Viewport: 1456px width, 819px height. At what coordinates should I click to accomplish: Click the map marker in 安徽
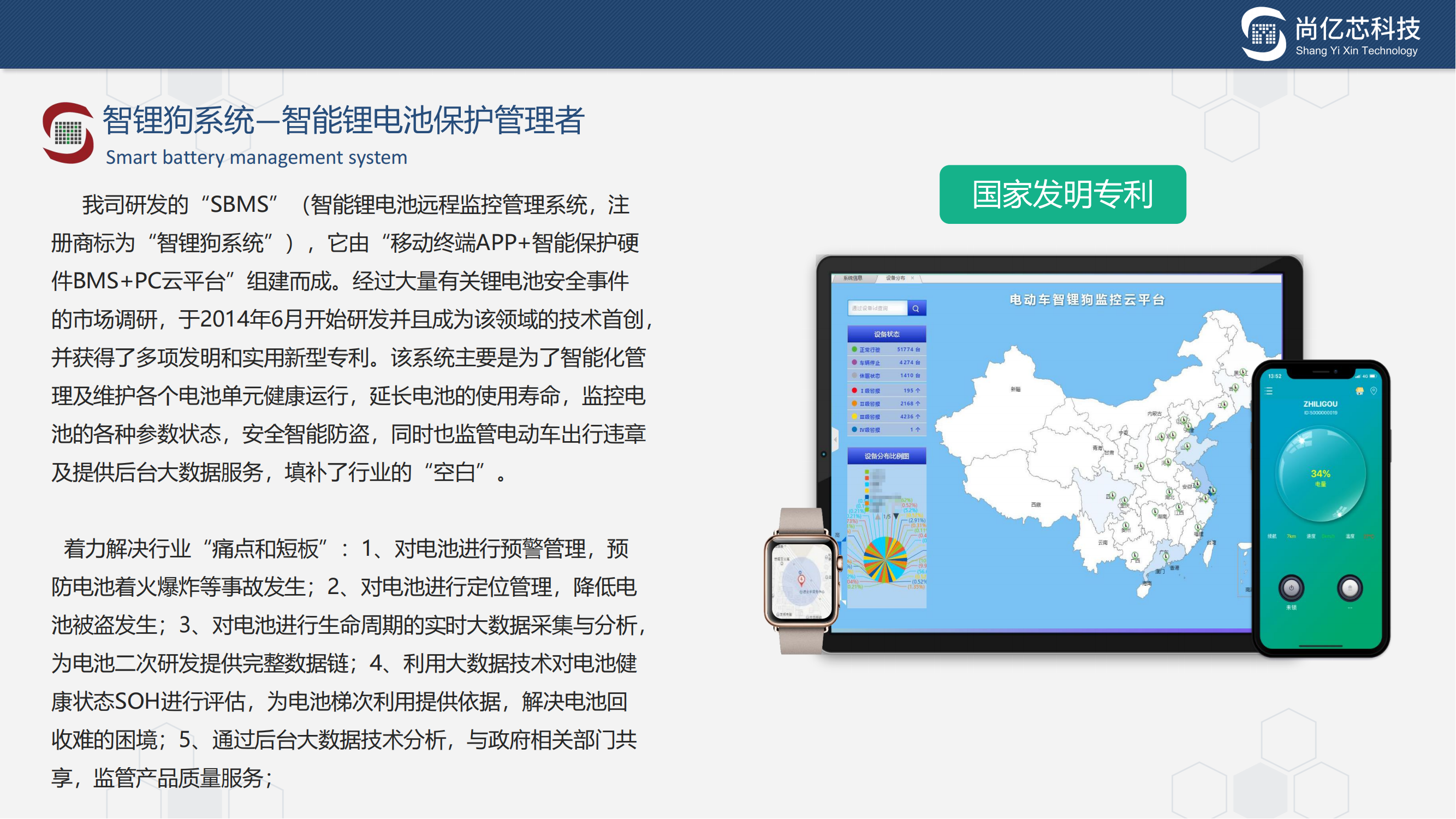1197,484
